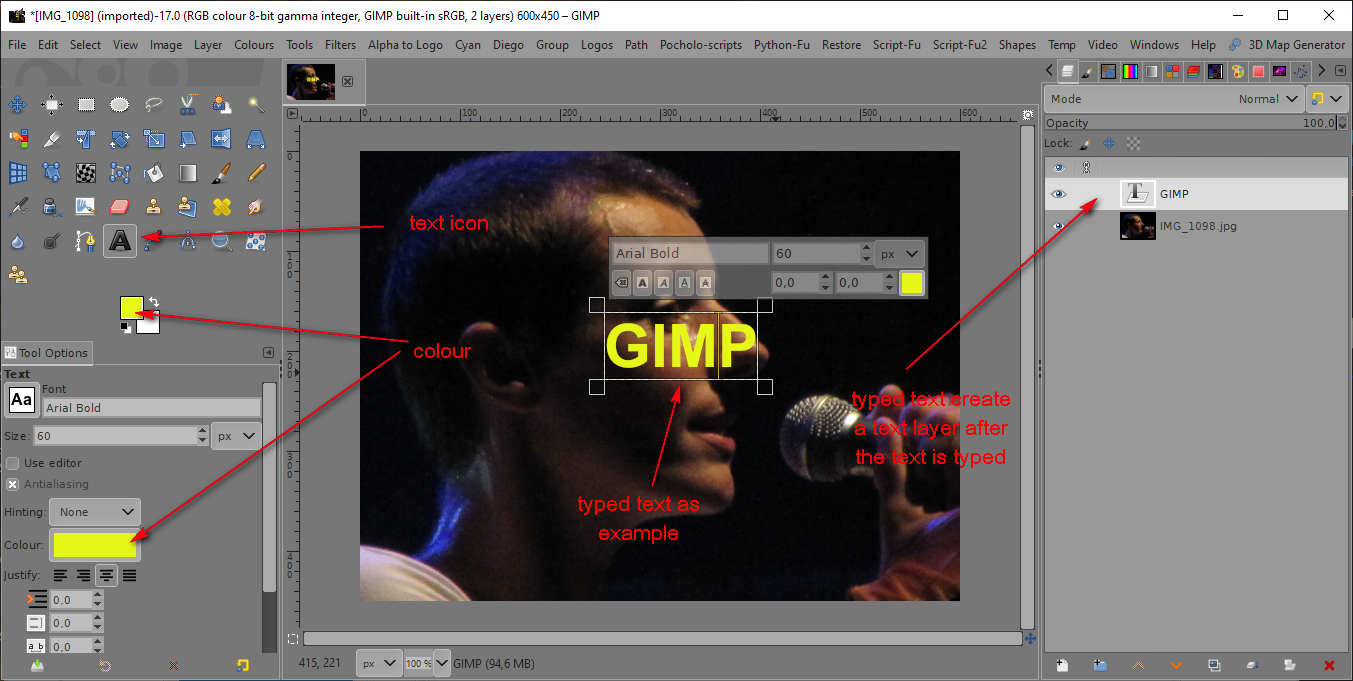The image size is (1353, 681).
Task: Open the Filters menu
Action: 340,44
